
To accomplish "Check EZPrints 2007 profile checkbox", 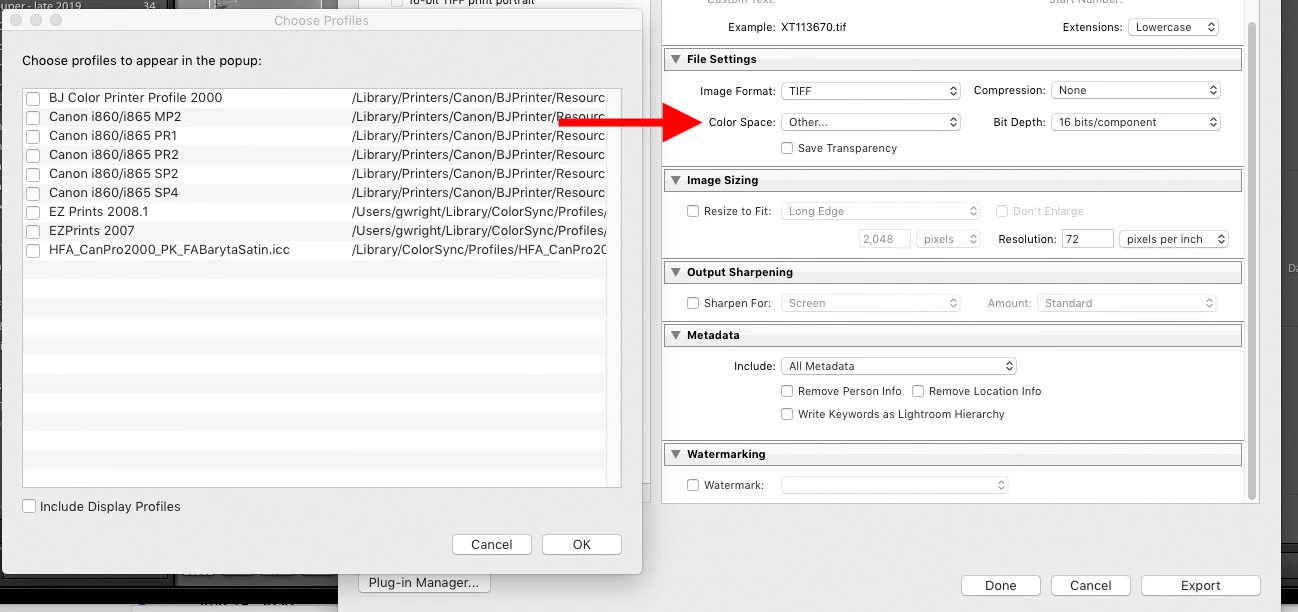I will click(33, 231).
